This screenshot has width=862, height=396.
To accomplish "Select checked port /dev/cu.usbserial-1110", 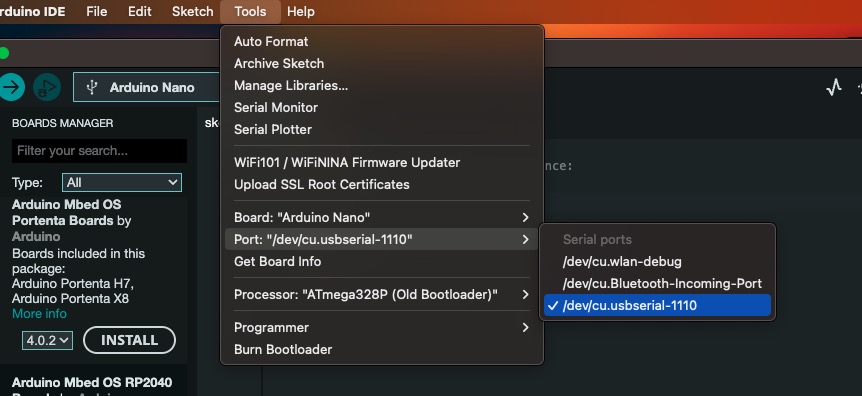I will pos(657,305).
